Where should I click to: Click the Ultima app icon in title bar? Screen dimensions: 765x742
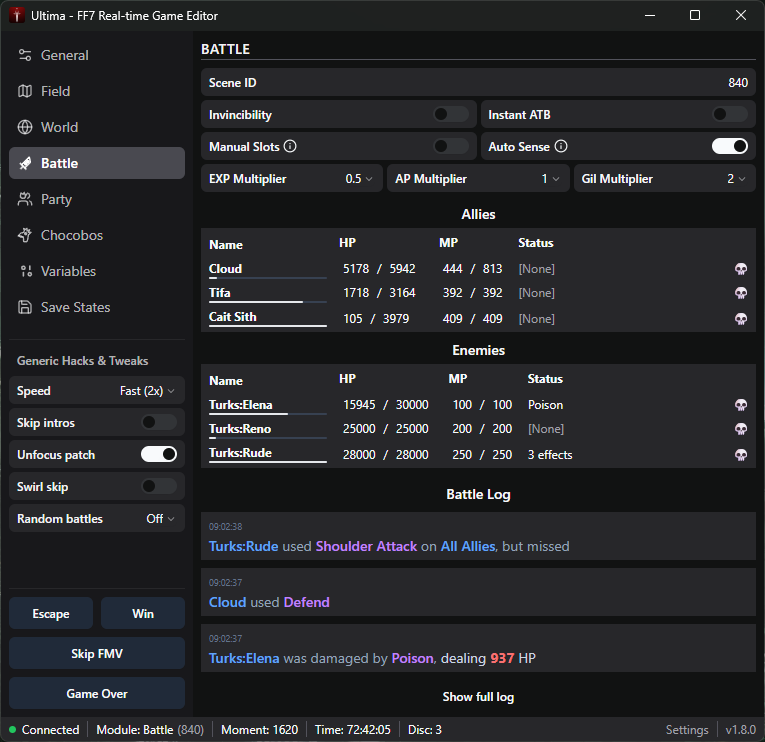(x=17, y=16)
